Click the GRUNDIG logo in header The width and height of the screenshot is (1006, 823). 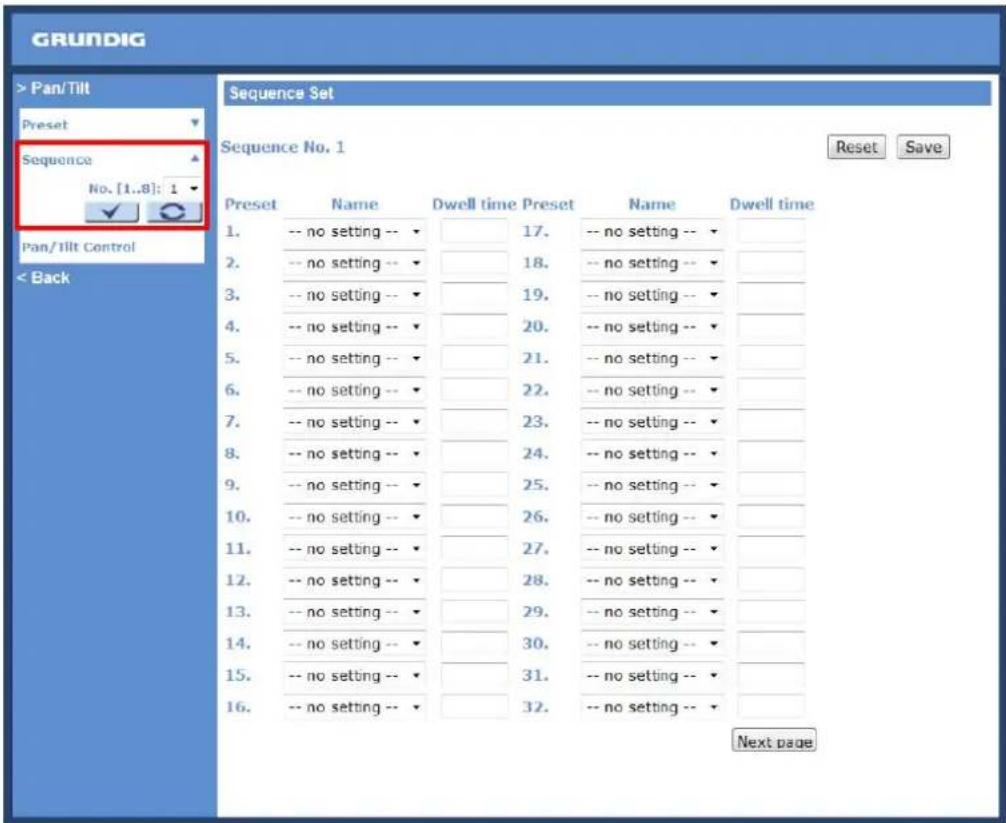(x=89, y=40)
